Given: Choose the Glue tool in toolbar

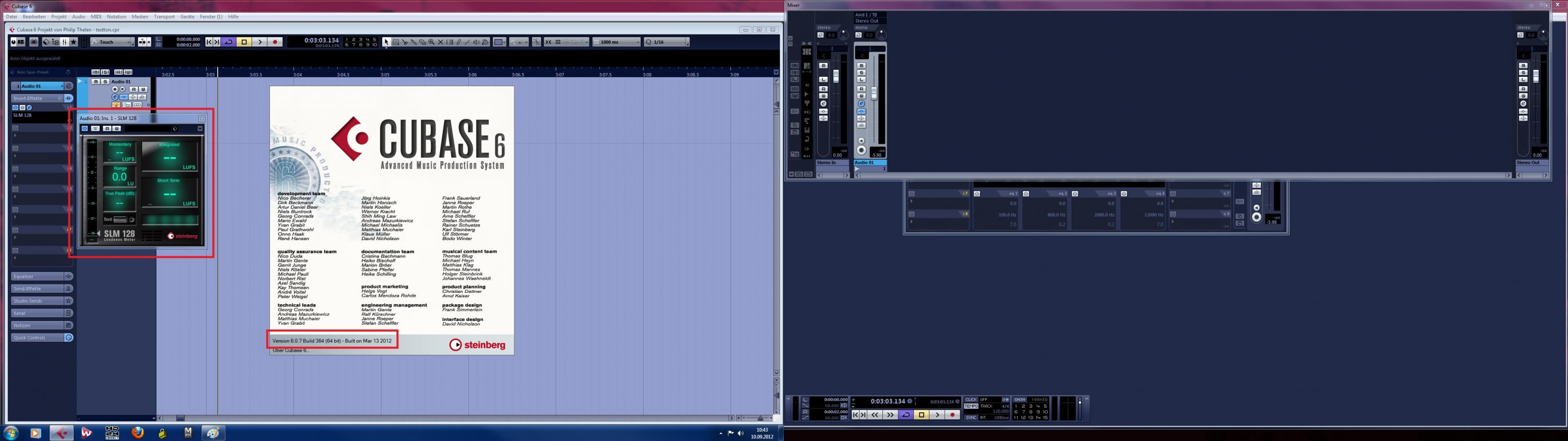Looking at the screenshot, I should pyautogui.click(x=414, y=42).
